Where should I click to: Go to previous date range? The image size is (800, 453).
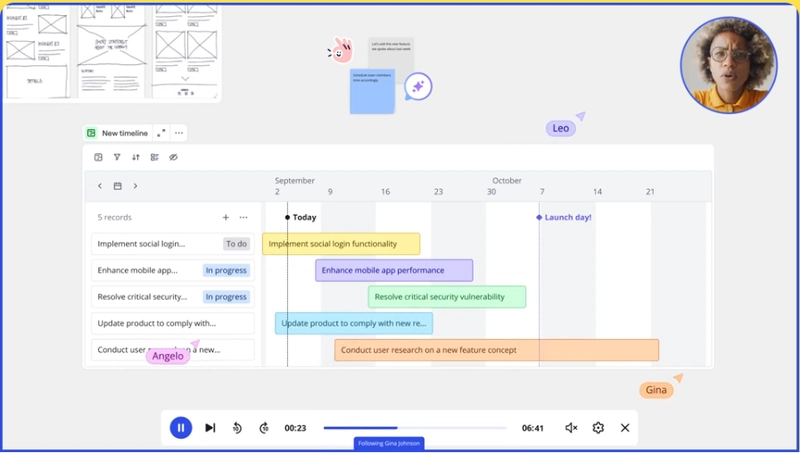pyautogui.click(x=100, y=186)
